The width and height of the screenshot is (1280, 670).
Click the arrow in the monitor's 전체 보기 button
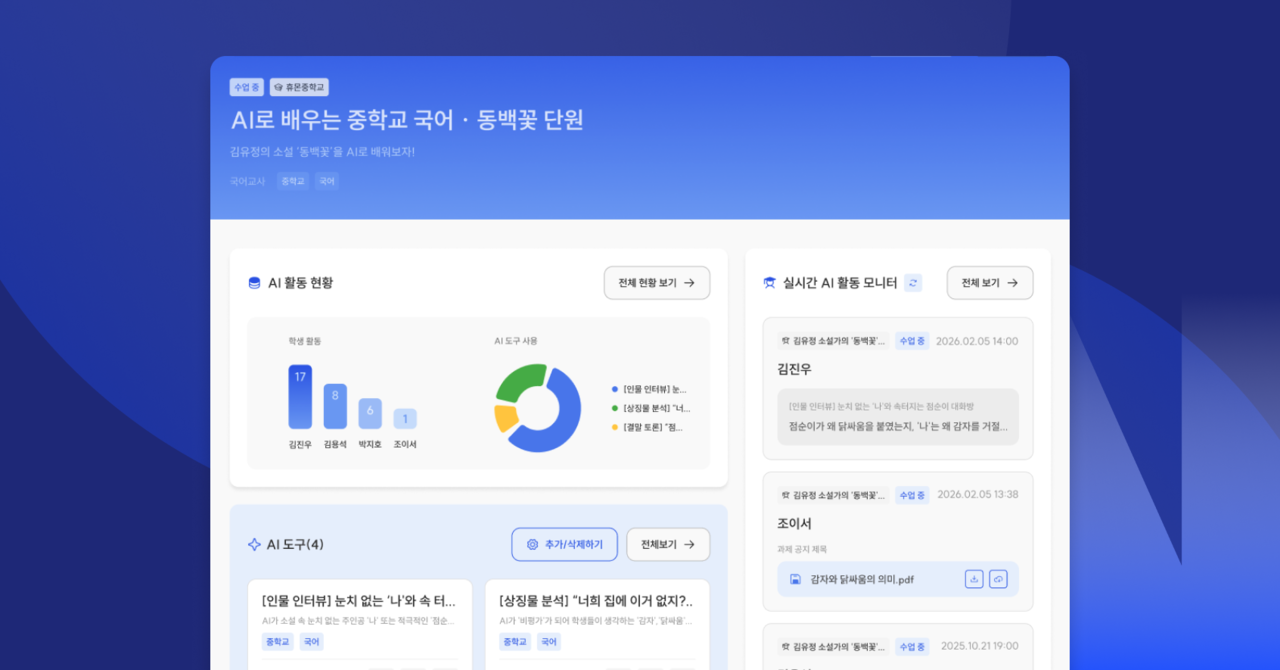1012,283
